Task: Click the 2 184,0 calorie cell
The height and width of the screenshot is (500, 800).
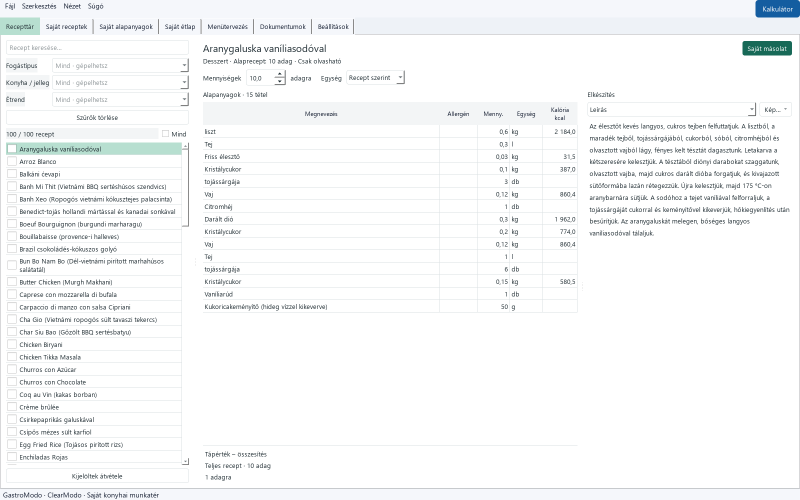Action: (560, 132)
